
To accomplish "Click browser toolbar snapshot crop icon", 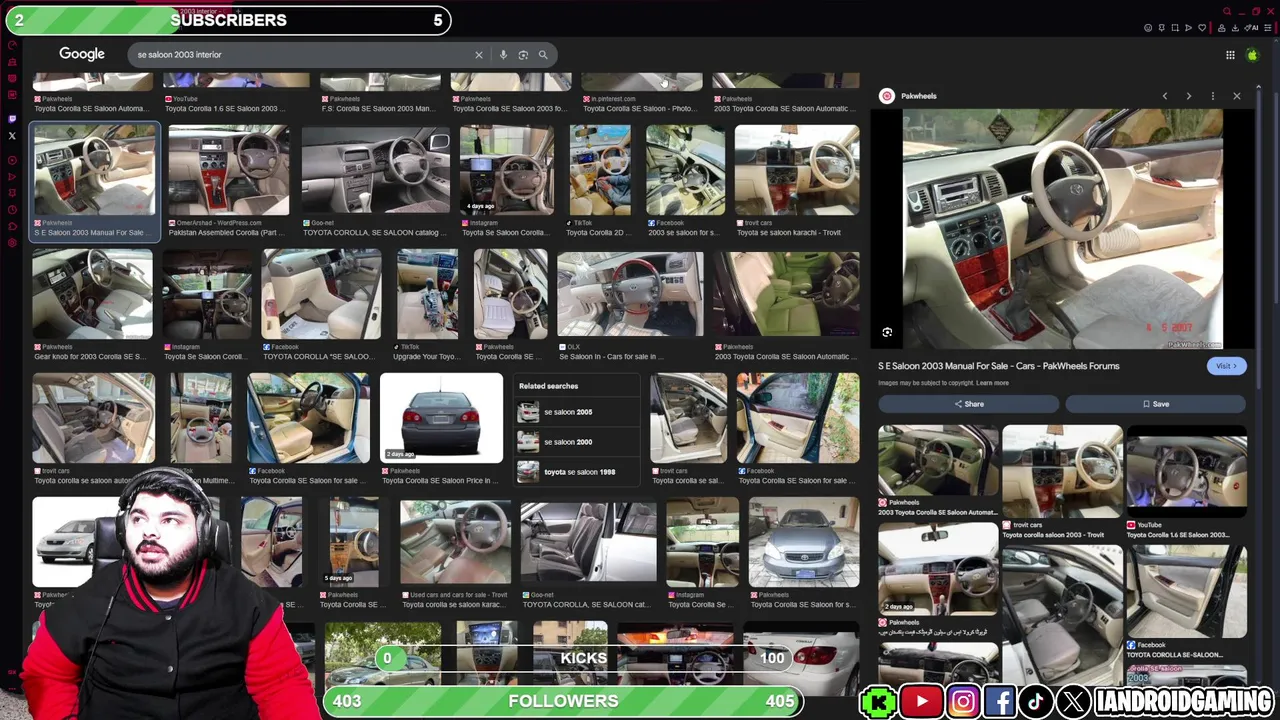I will click(x=1175, y=28).
